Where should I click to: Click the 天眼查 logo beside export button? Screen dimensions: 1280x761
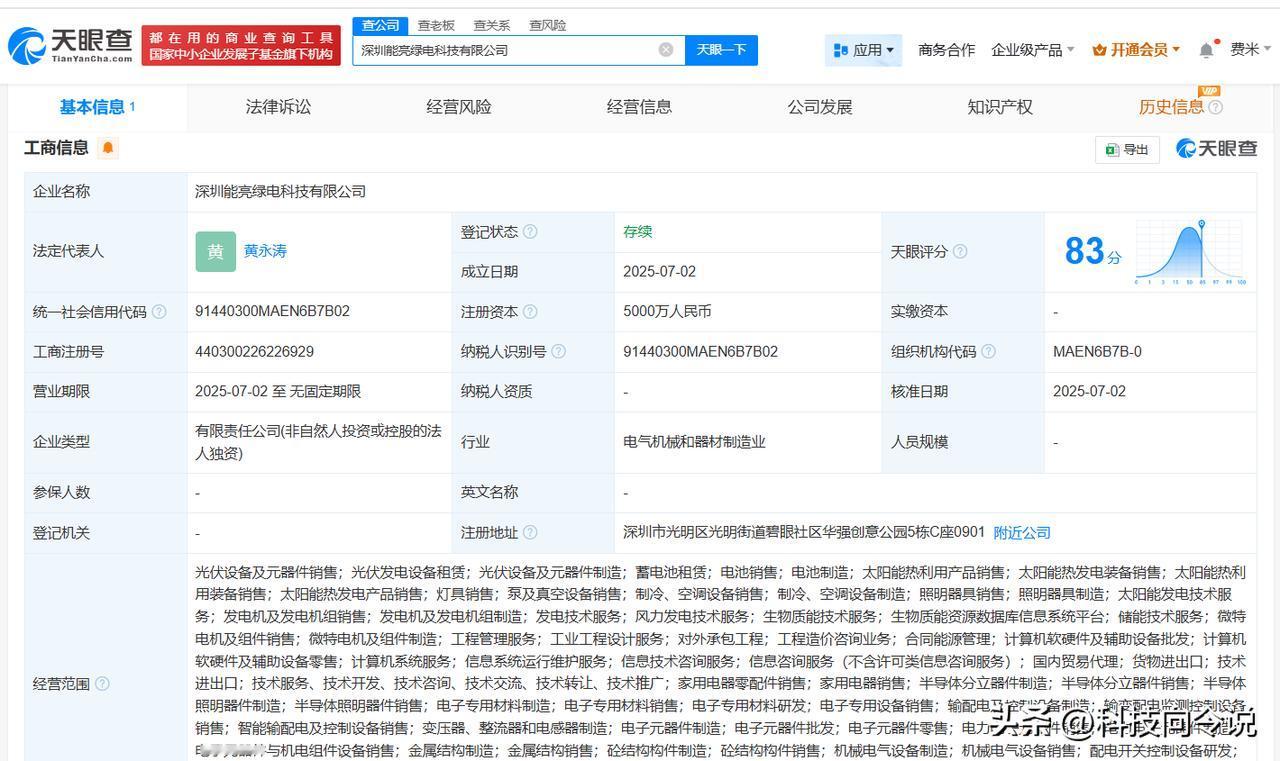[x=1216, y=149]
